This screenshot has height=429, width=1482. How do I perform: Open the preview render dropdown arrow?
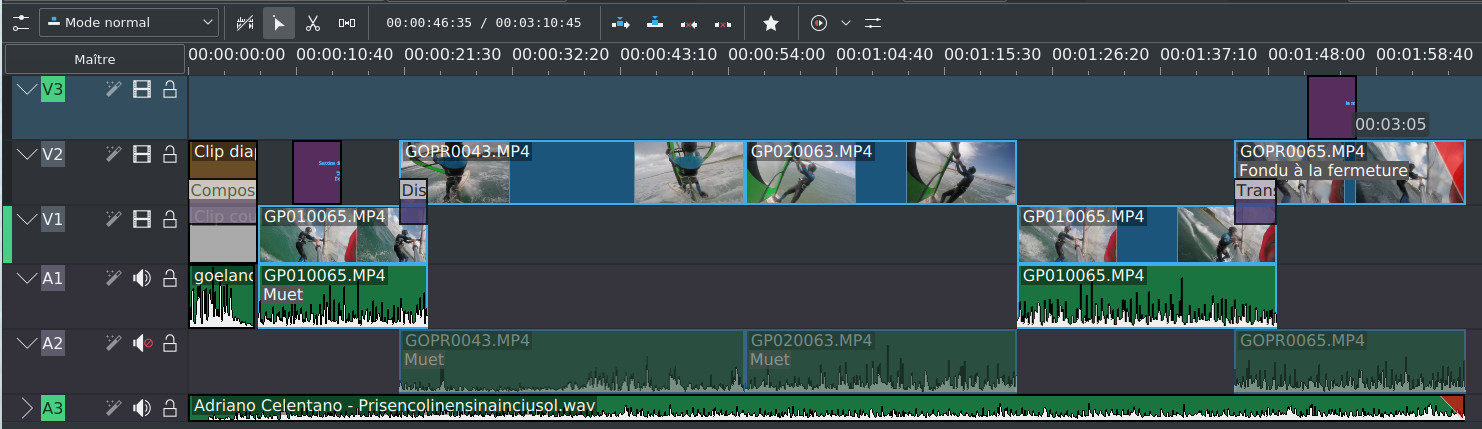(x=846, y=23)
